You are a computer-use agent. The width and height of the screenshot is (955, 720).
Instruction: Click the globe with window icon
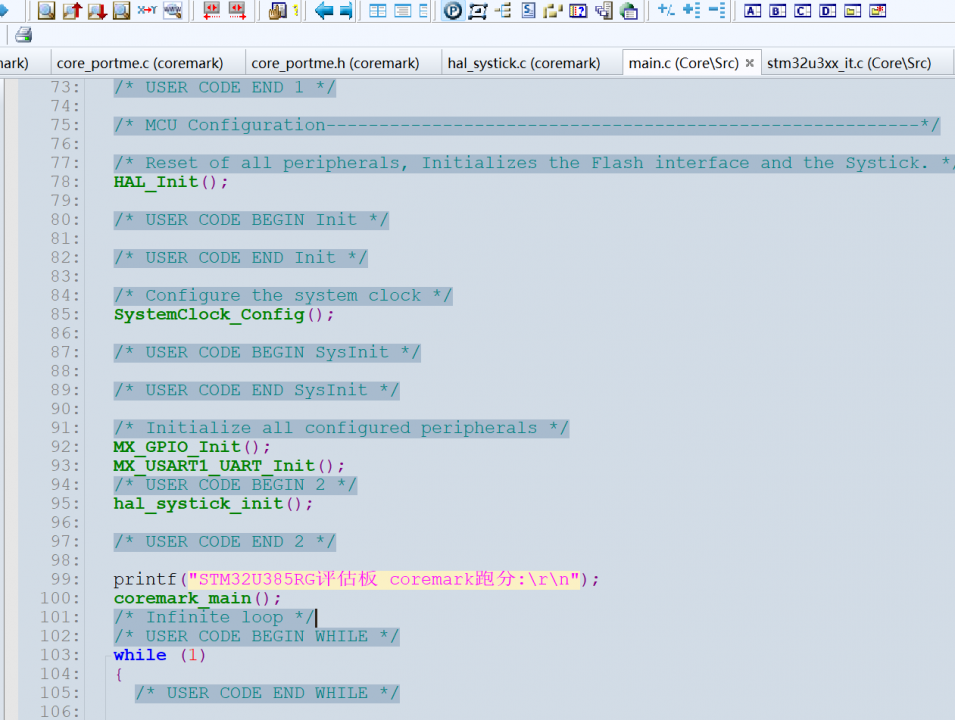pyautogui.click(x=629, y=10)
